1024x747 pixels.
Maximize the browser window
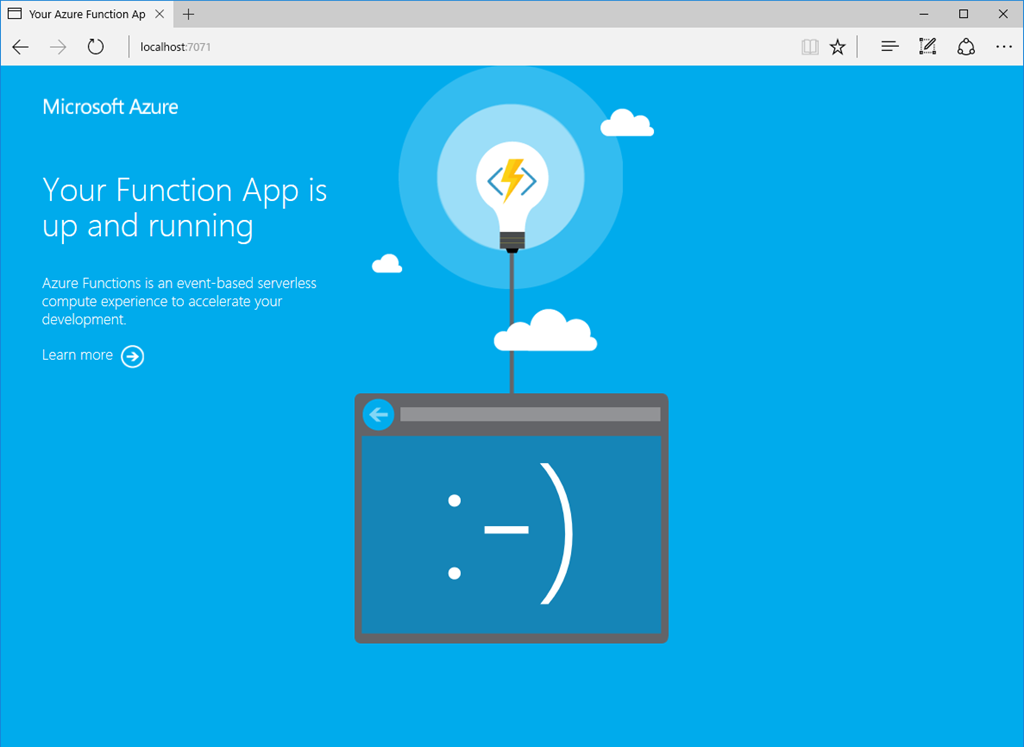[963, 14]
